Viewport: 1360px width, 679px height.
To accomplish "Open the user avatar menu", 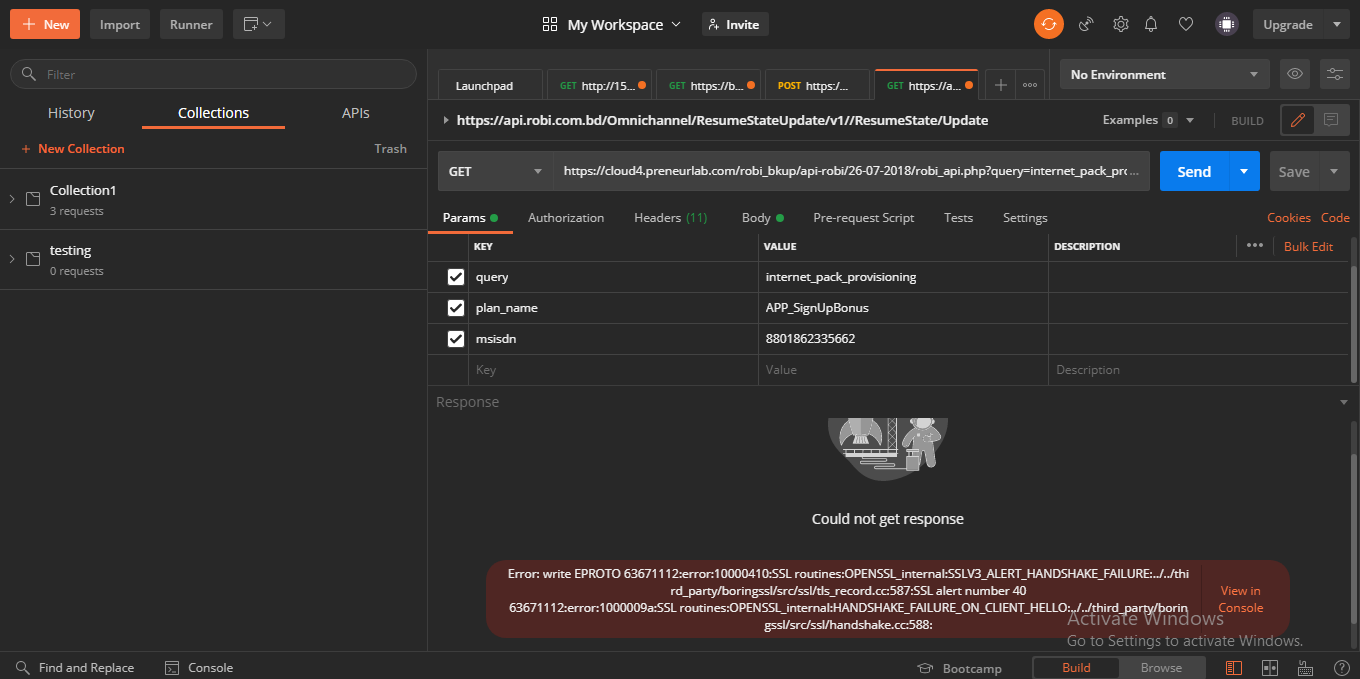I will coord(1226,24).
